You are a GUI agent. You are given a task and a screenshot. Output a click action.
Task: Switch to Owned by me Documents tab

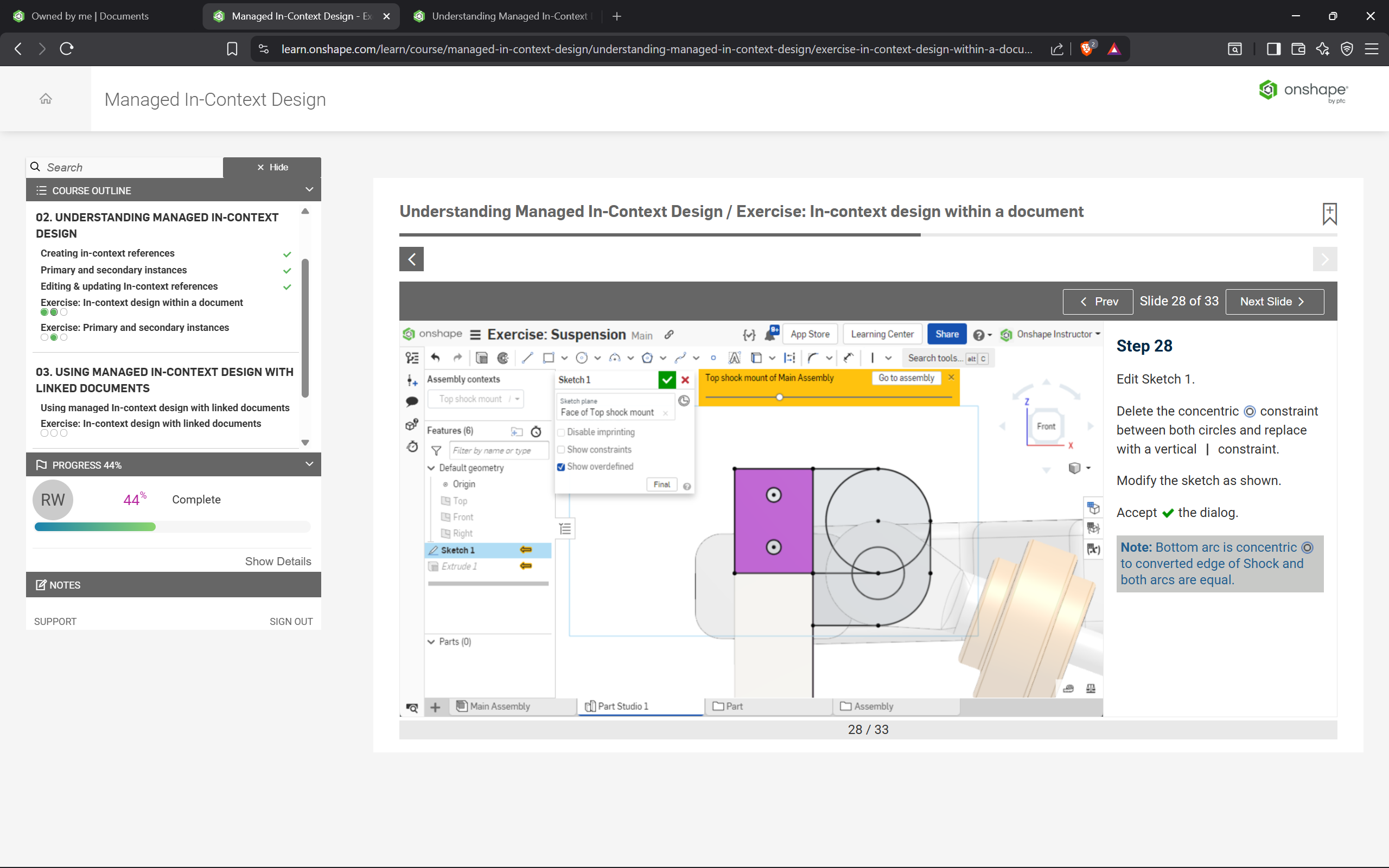(90, 16)
